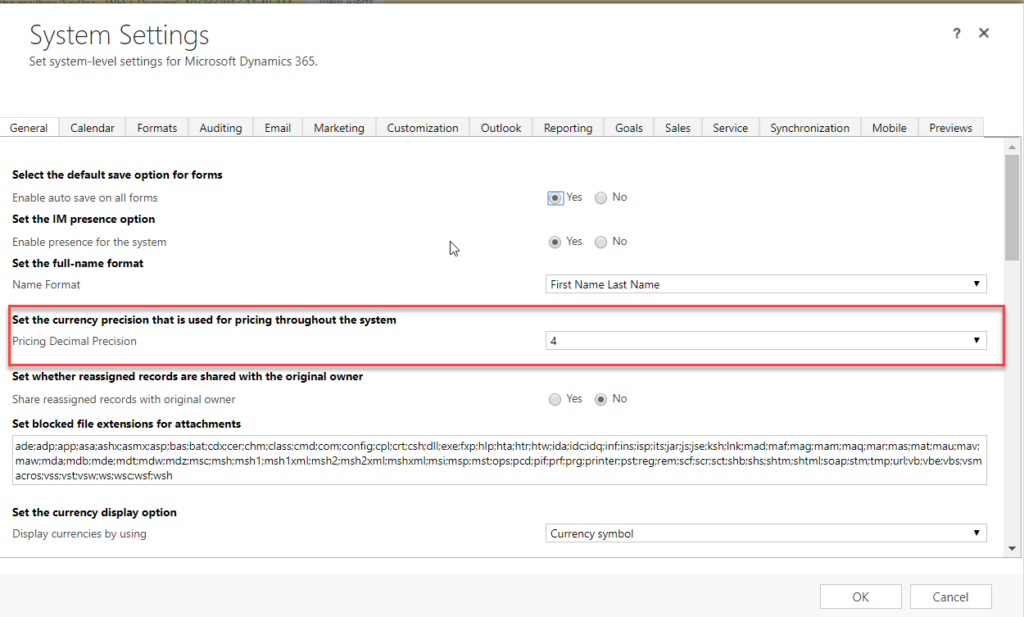Click the Cancel button
Screen dimensions: 1024x617
950,597
